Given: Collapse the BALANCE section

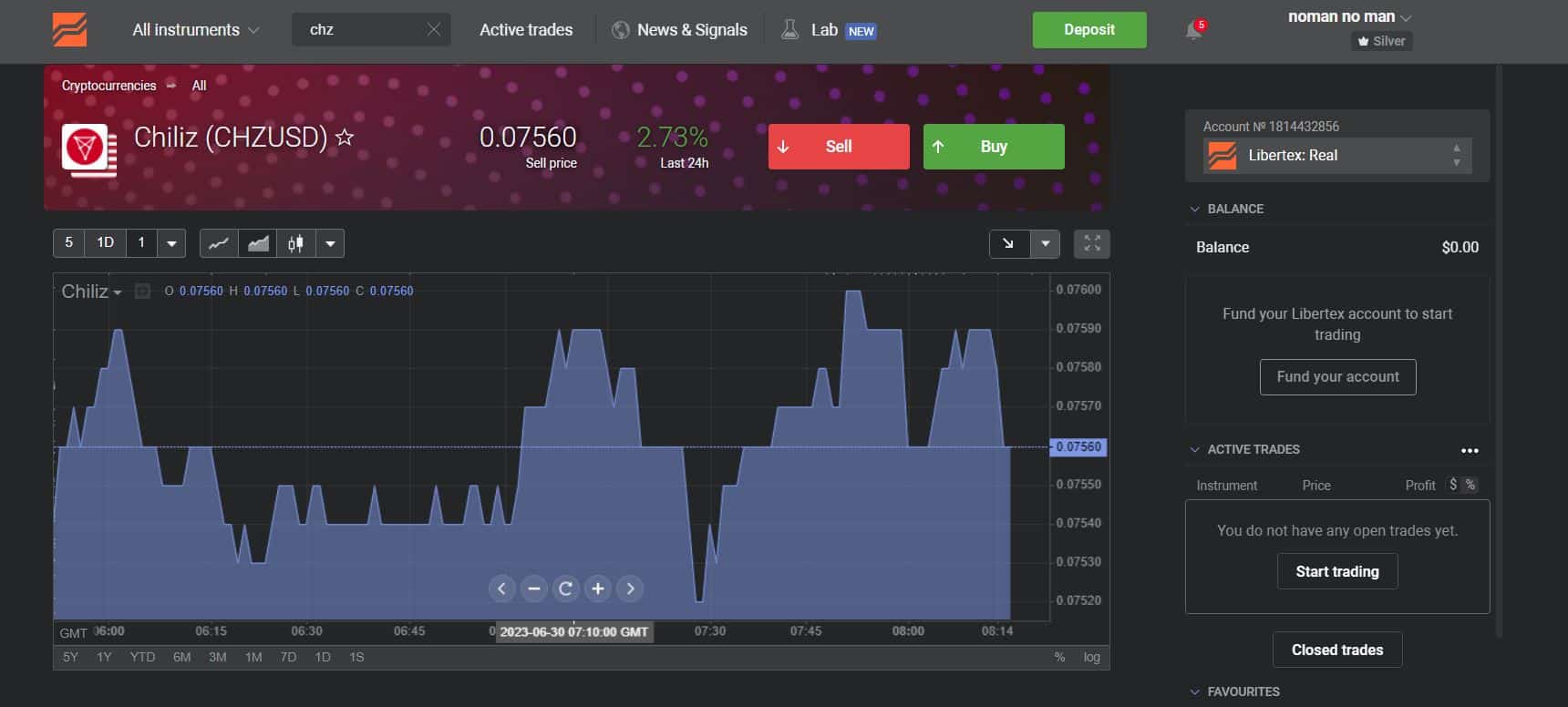Looking at the screenshot, I should 1194,209.
